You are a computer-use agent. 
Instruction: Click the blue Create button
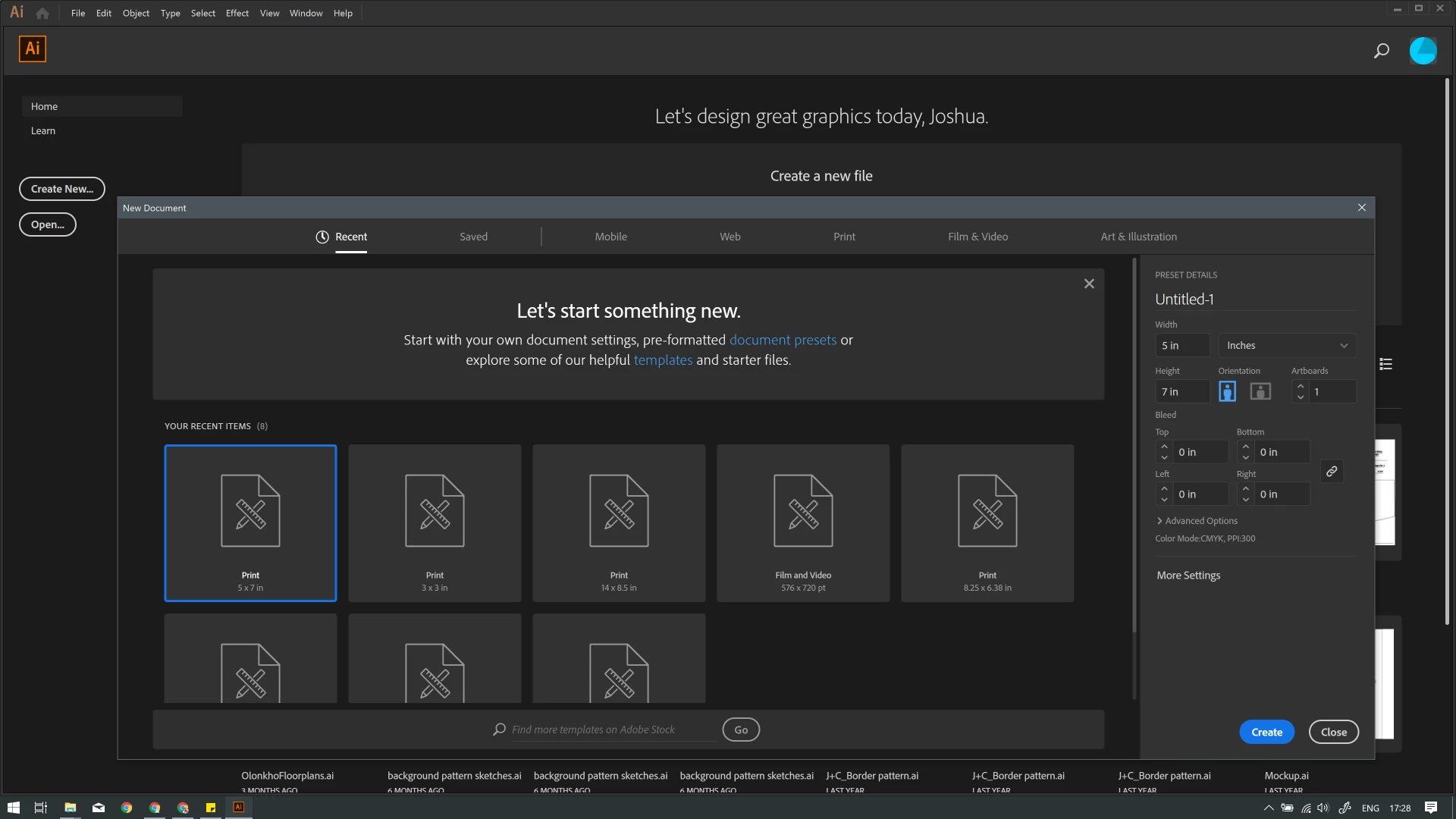click(1266, 732)
